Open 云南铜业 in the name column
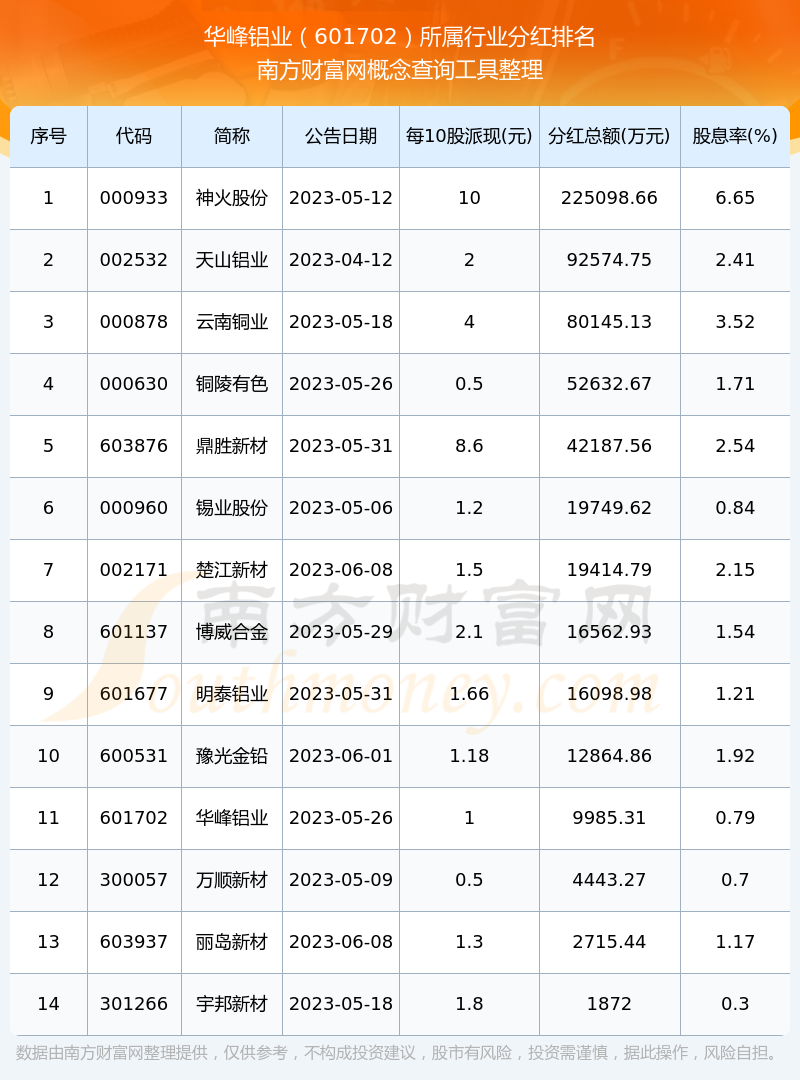800x1080 pixels. tap(232, 322)
